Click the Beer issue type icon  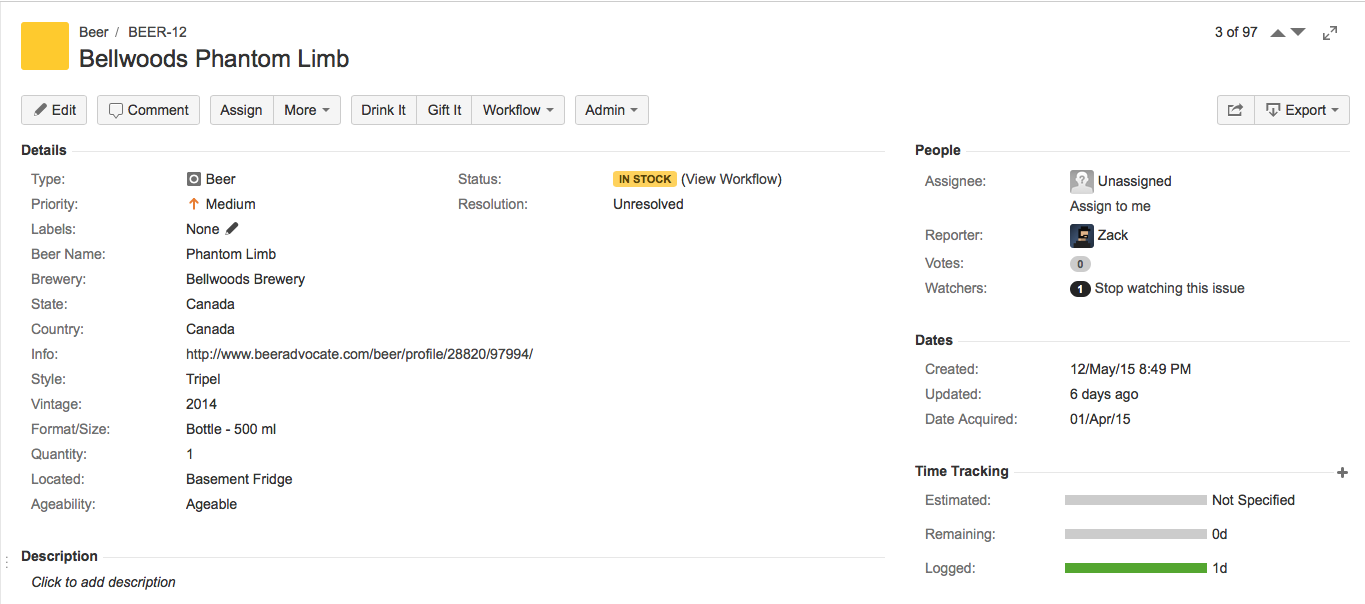(194, 180)
